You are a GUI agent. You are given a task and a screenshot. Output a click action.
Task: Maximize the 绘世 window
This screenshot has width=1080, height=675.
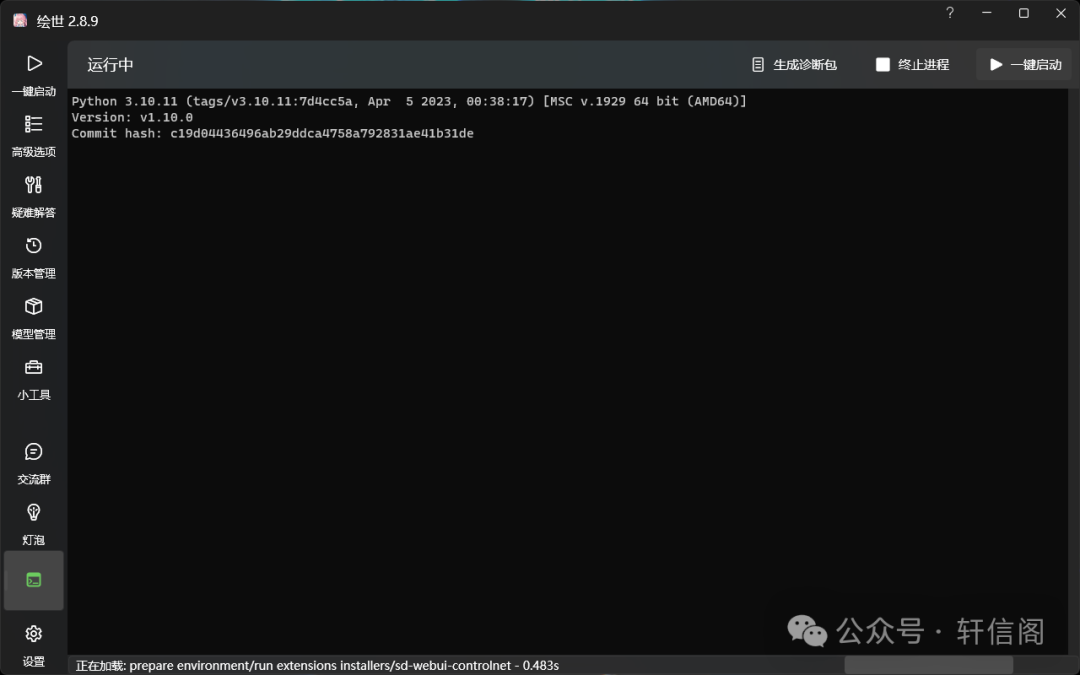click(x=1024, y=13)
